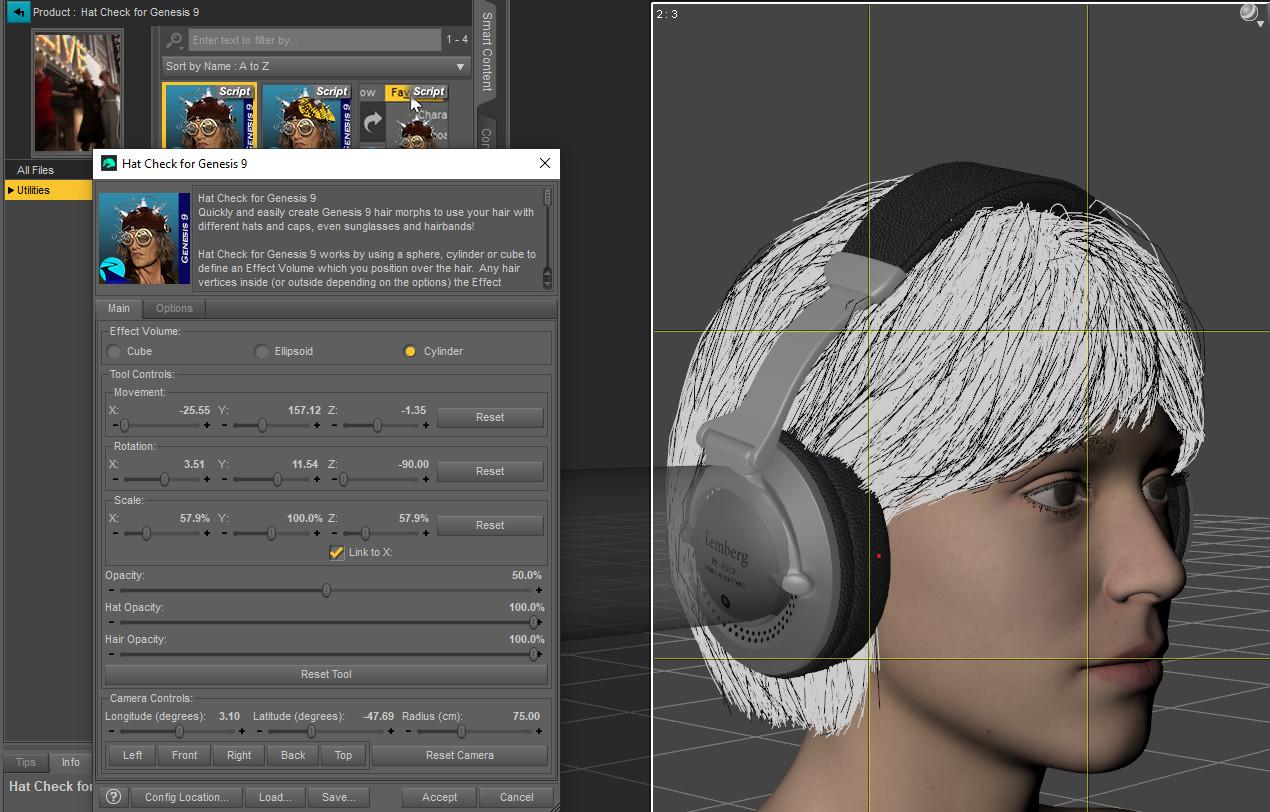Screen dimensions: 1270x812
Task: Click the product promo image thumbnail
Action: click(x=77, y=93)
